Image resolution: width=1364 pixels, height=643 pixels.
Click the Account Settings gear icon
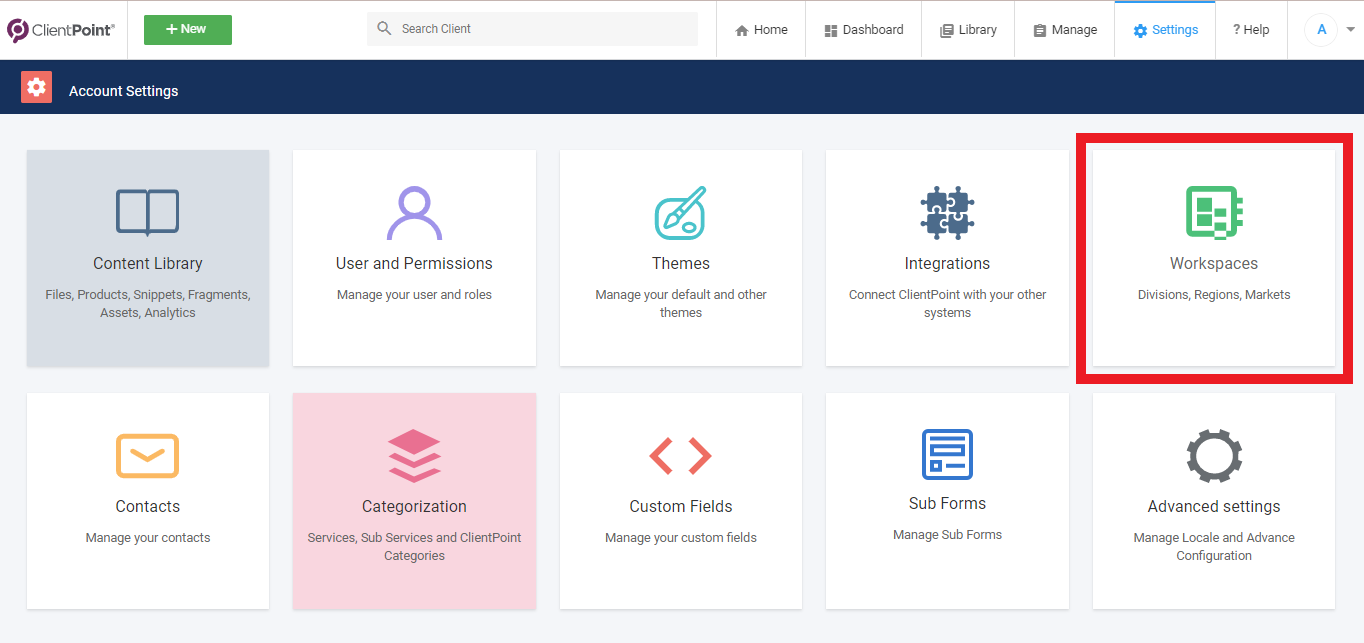click(x=37, y=88)
